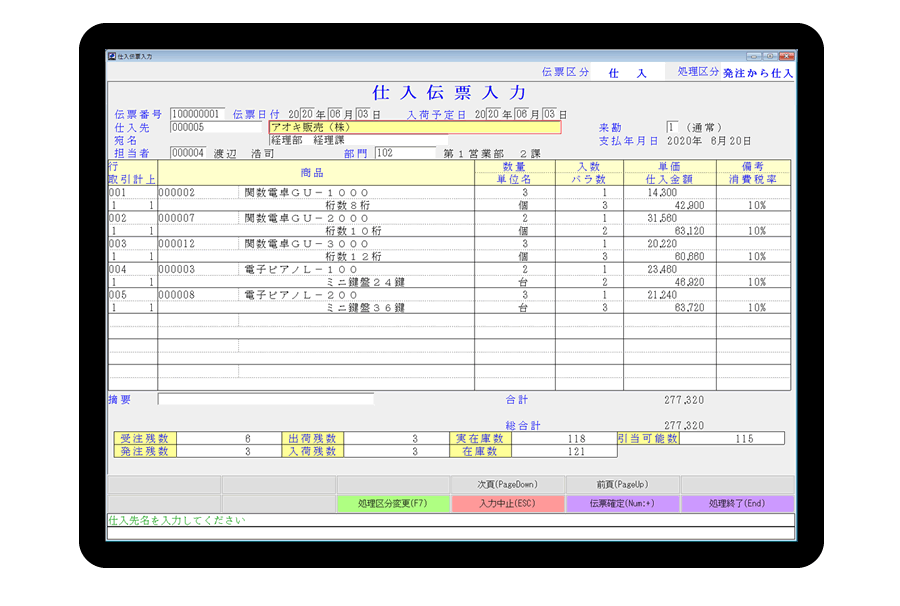The image size is (900, 606).
Task: Click the 担当者 code field 000004
Action: click(188, 153)
